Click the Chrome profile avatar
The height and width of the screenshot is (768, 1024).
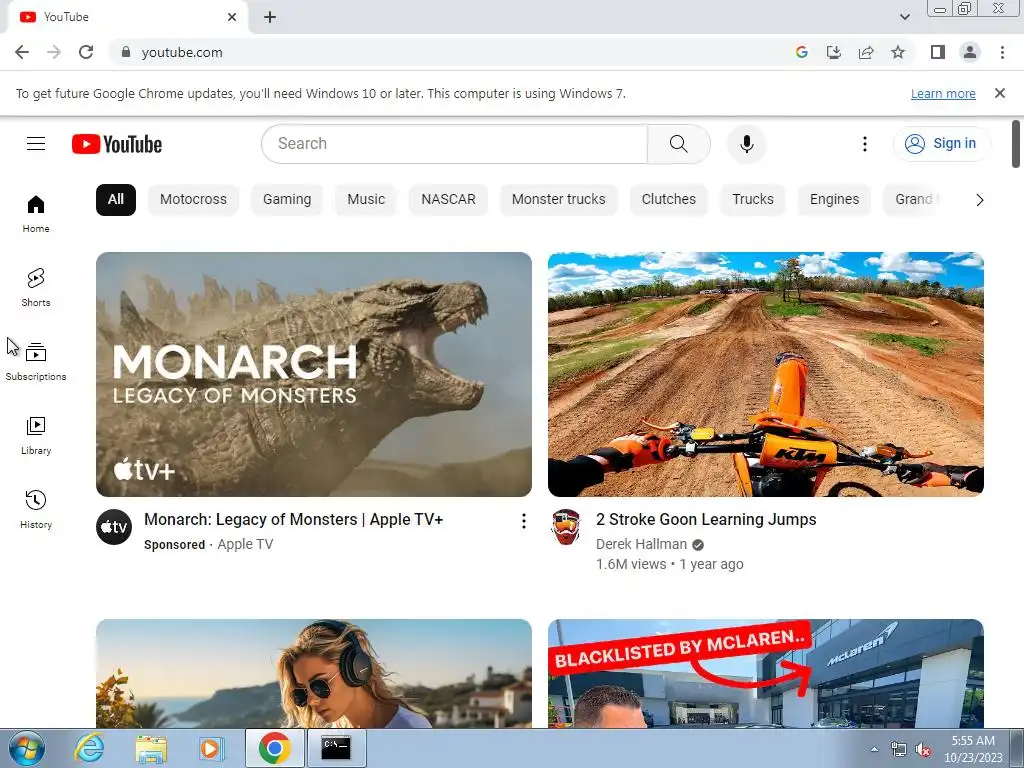pyautogui.click(x=970, y=52)
